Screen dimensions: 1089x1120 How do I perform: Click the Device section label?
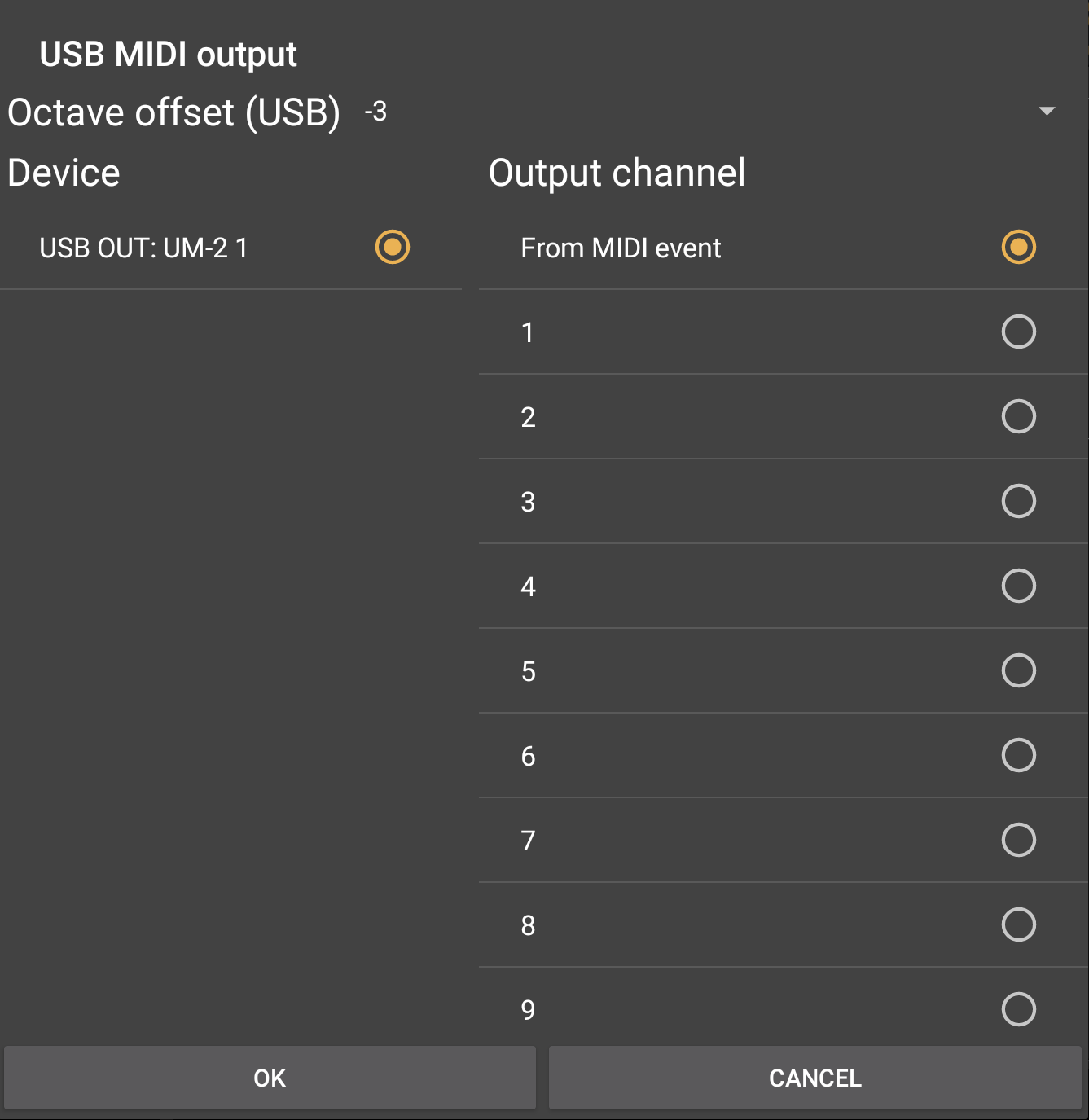click(63, 173)
